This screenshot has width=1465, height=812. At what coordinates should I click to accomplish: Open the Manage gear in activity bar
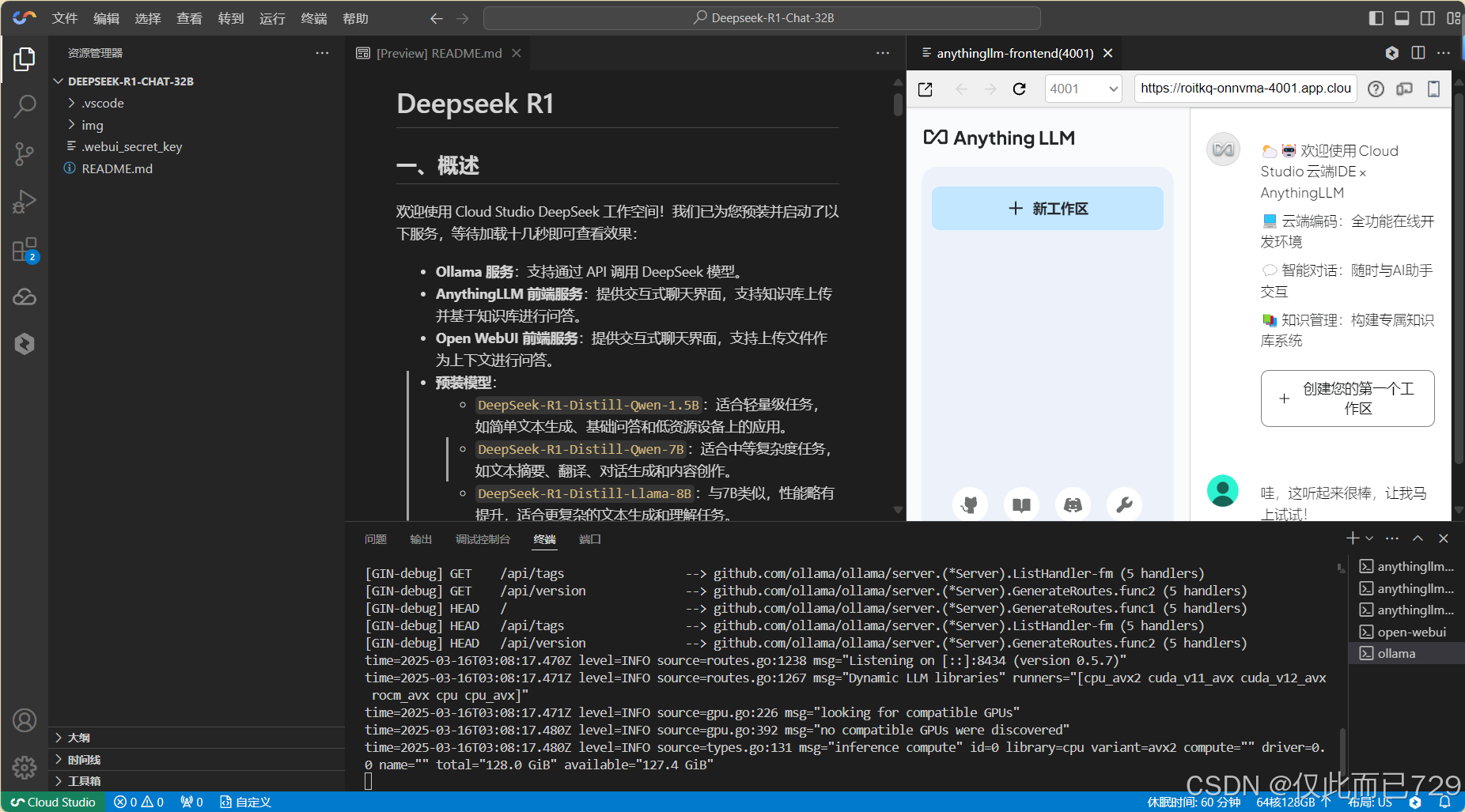(x=25, y=767)
